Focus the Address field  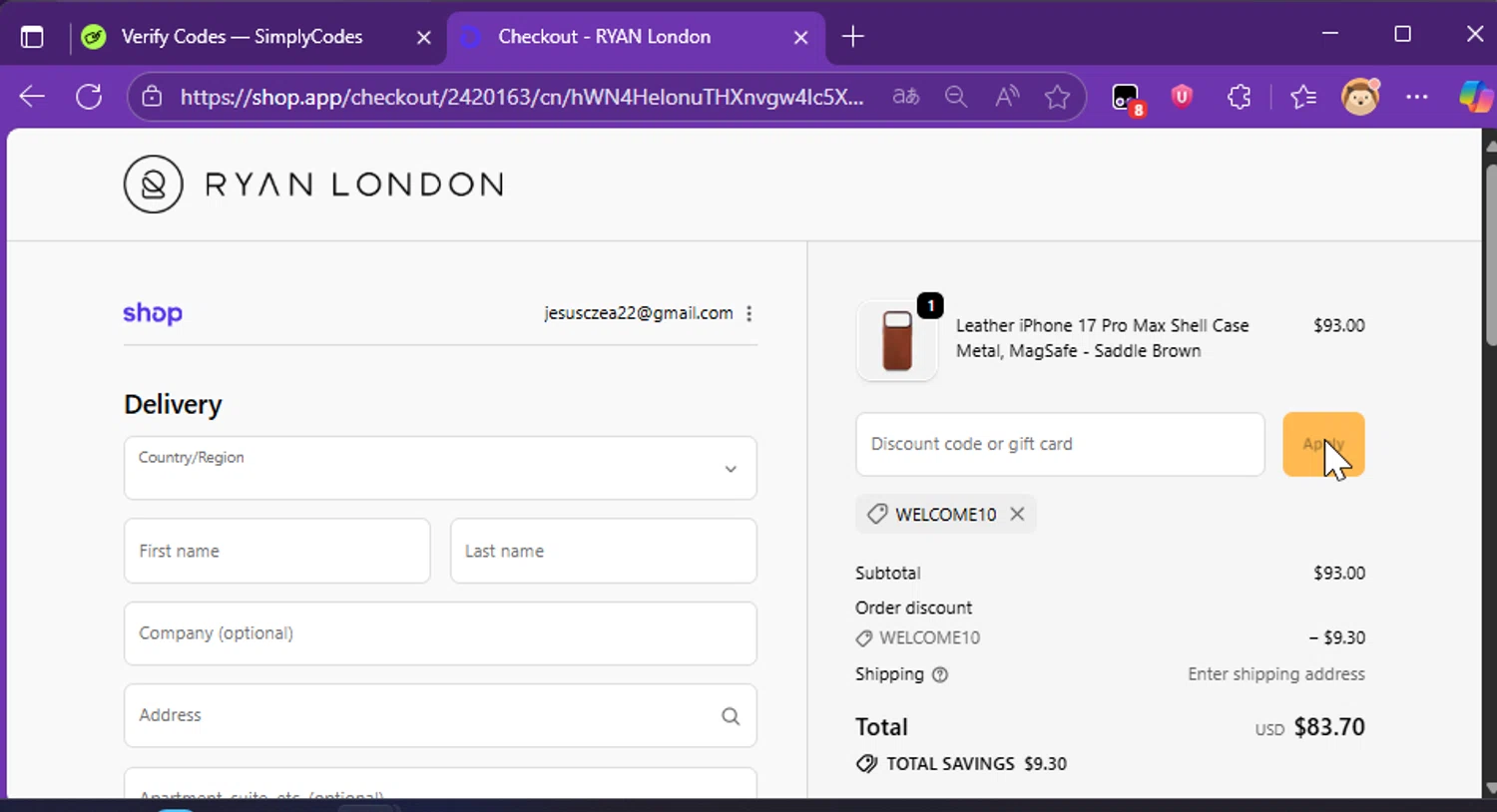[x=440, y=715]
